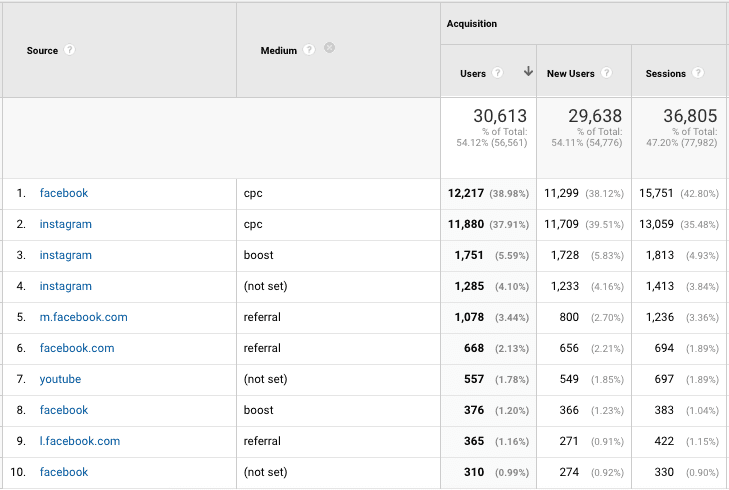Select the (not set) medium for youtube
The width and height of the screenshot is (729, 490).
265,379
